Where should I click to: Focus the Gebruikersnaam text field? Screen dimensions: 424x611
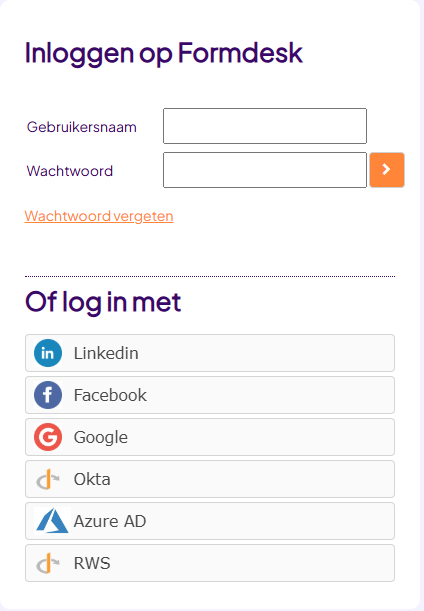pyautogui.click(x=265, y=126)
